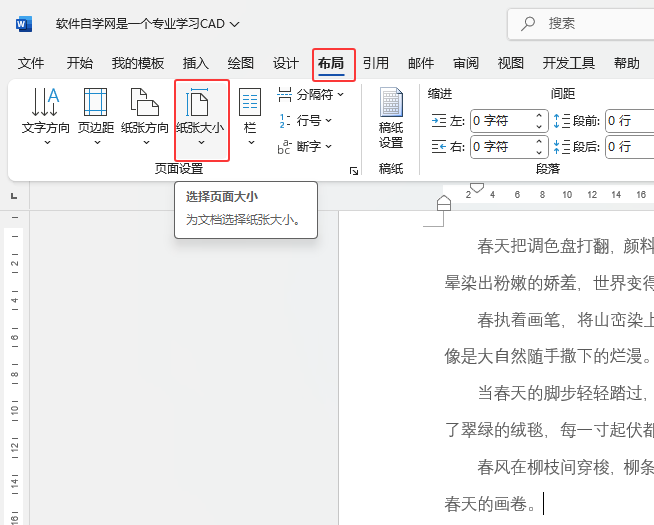
Task: Switch to the View (视图) tab
Action: click(x=511, y=63)
